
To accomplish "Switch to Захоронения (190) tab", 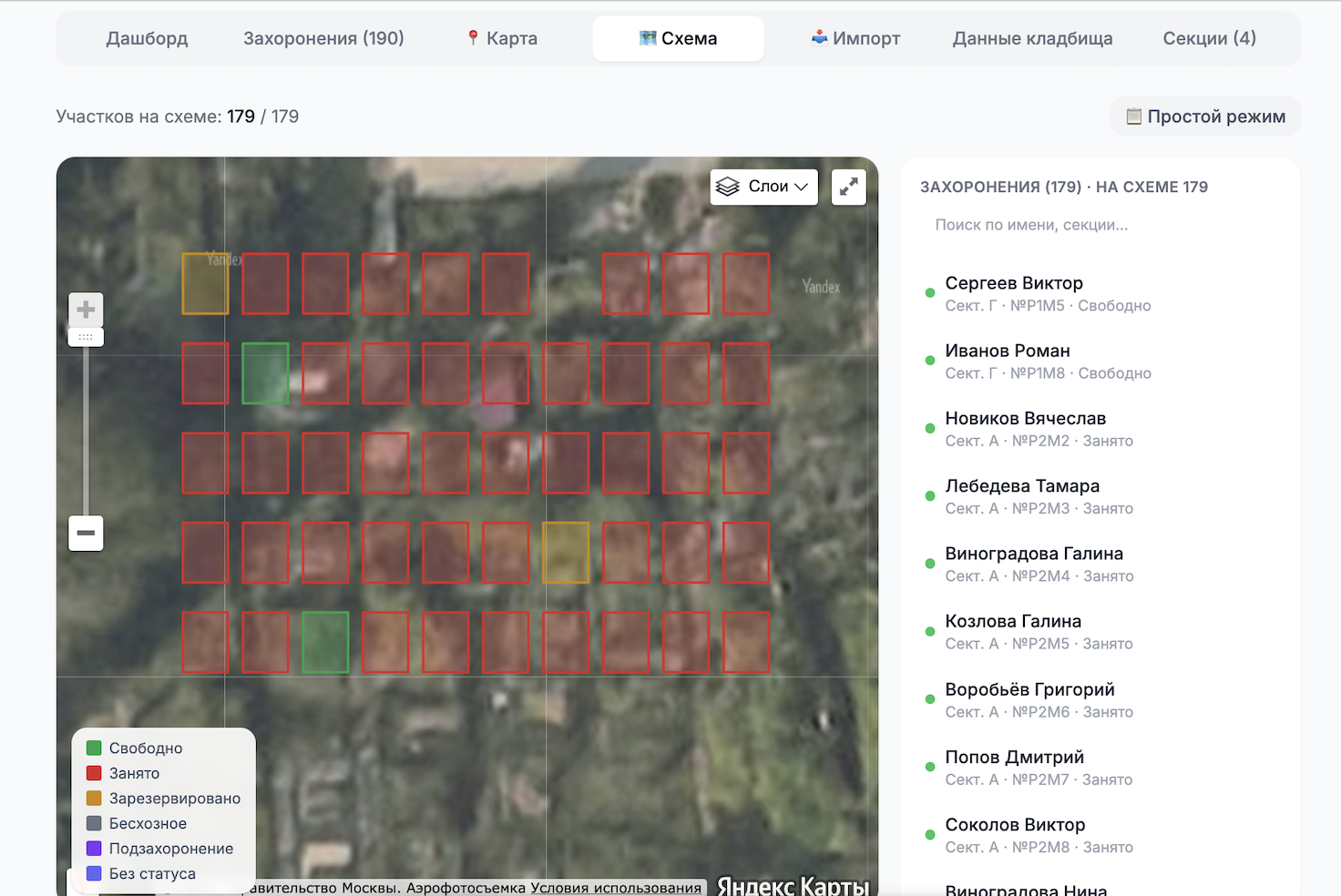I will click(x=323, y=38).
